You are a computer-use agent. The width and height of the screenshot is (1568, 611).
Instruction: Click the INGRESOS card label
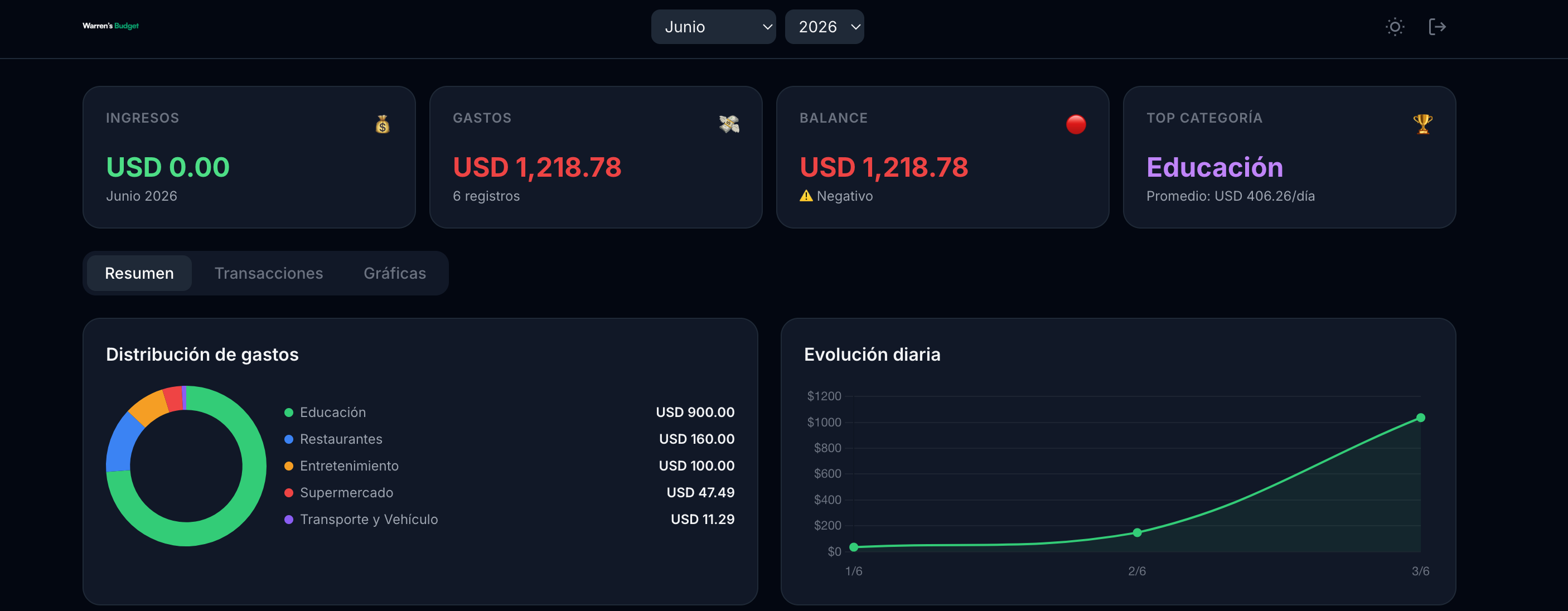[x=142, y=118]
